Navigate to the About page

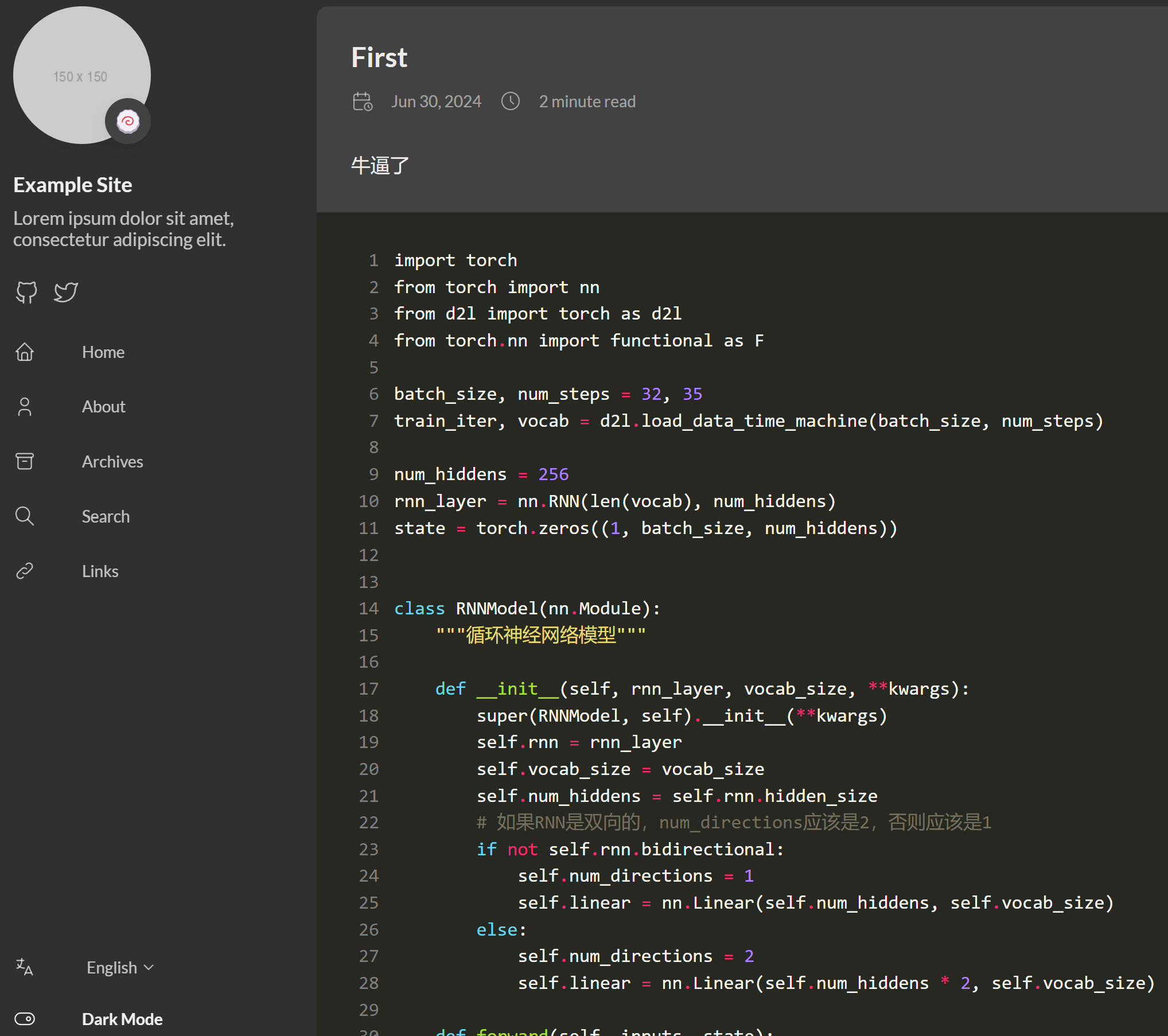pos(103,405)
